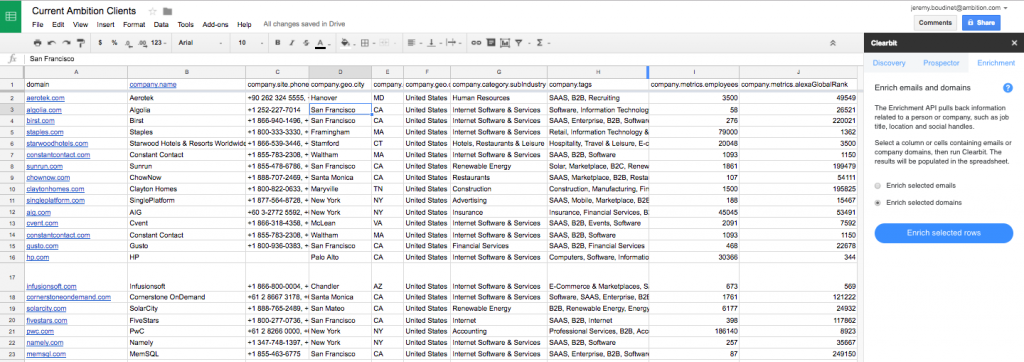Image resolution: width=1024 pixels, height=362 pixels.
Task: Open the font size 10 dropdown
Action: point(250,43)
